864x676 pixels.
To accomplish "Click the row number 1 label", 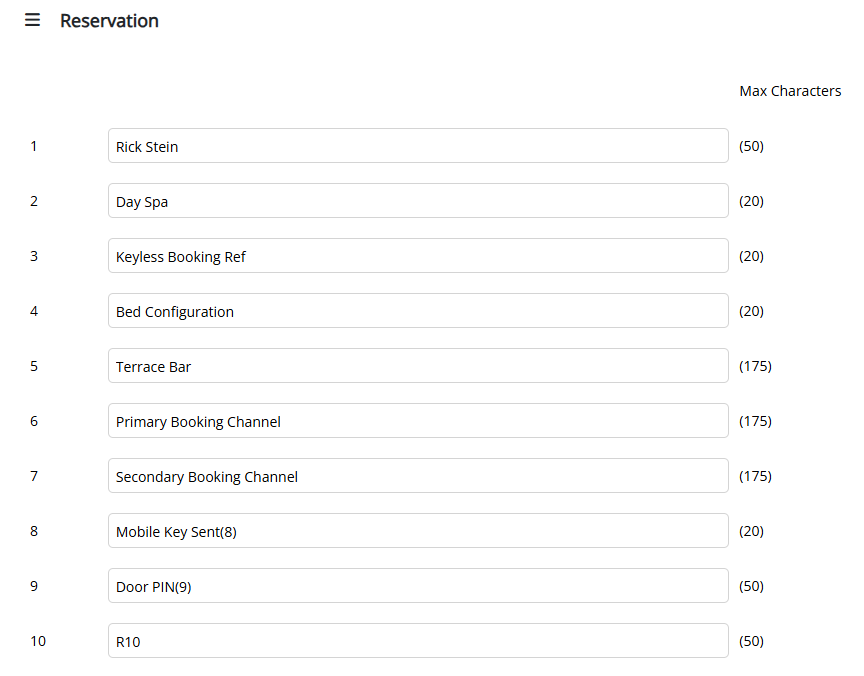I will click(34, 146).
